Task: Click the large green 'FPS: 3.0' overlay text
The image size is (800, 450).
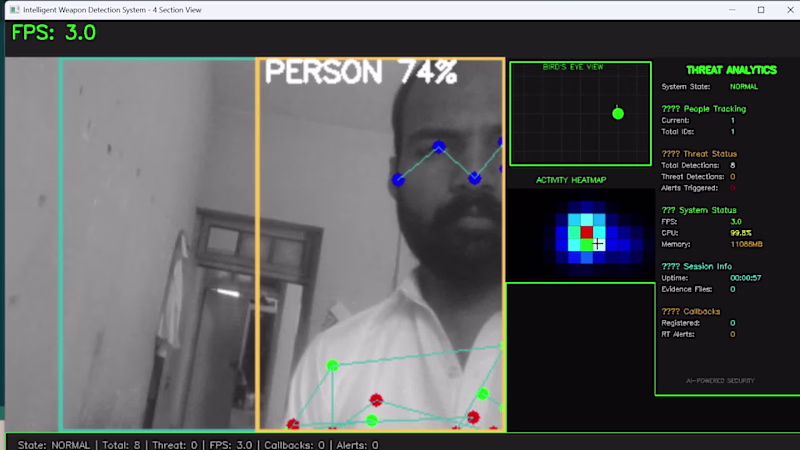Action: (x=54, y=33)
